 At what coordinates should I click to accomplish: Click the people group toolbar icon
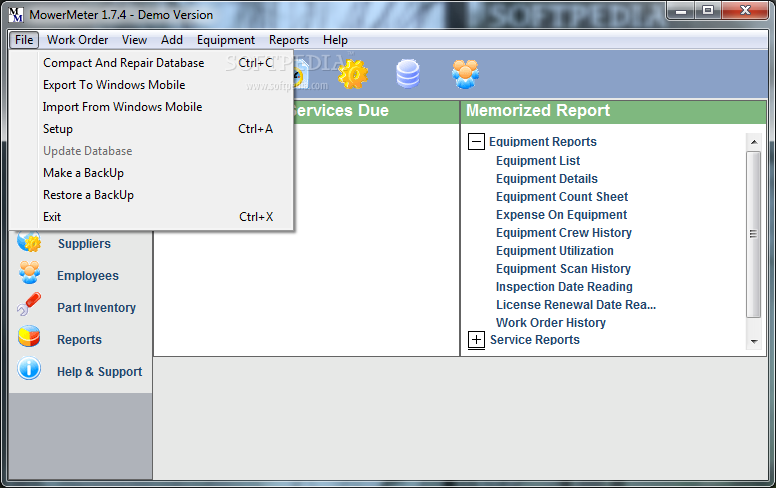pos(465,74)
